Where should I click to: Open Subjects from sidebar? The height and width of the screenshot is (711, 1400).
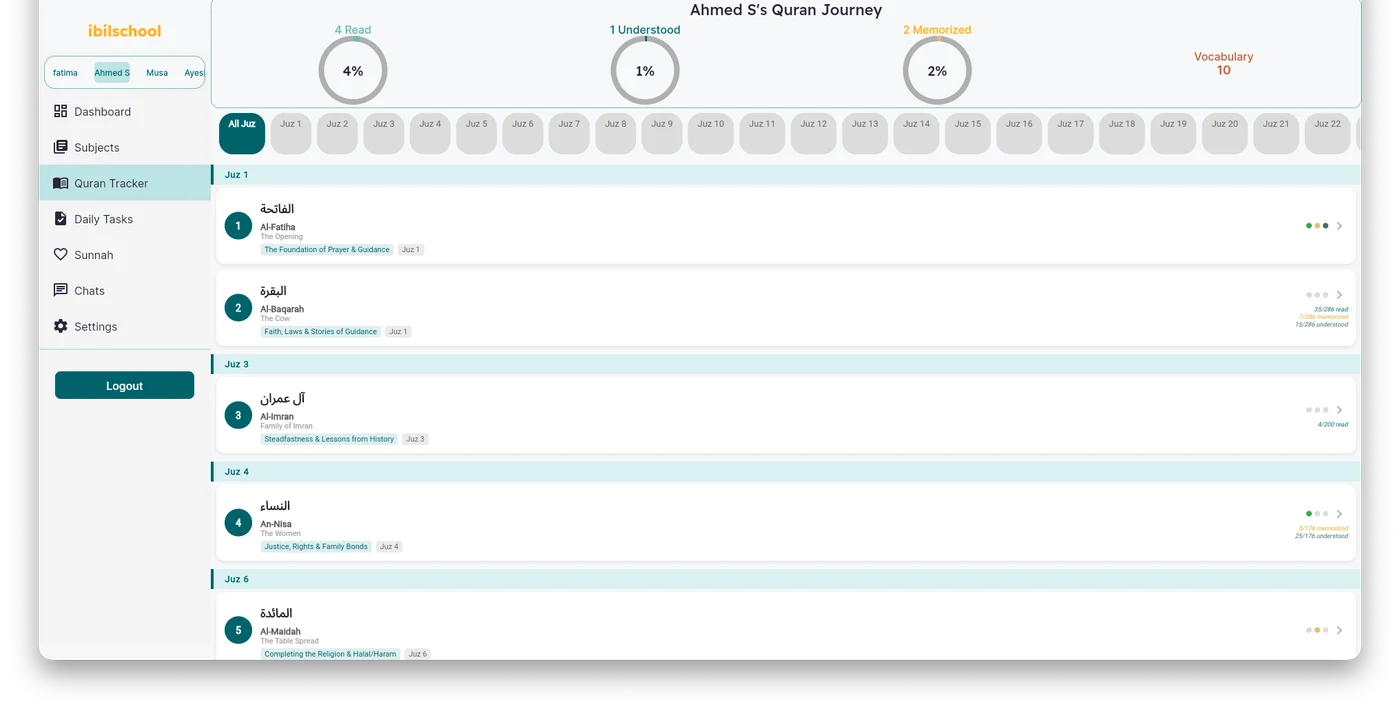pos(125,147)
